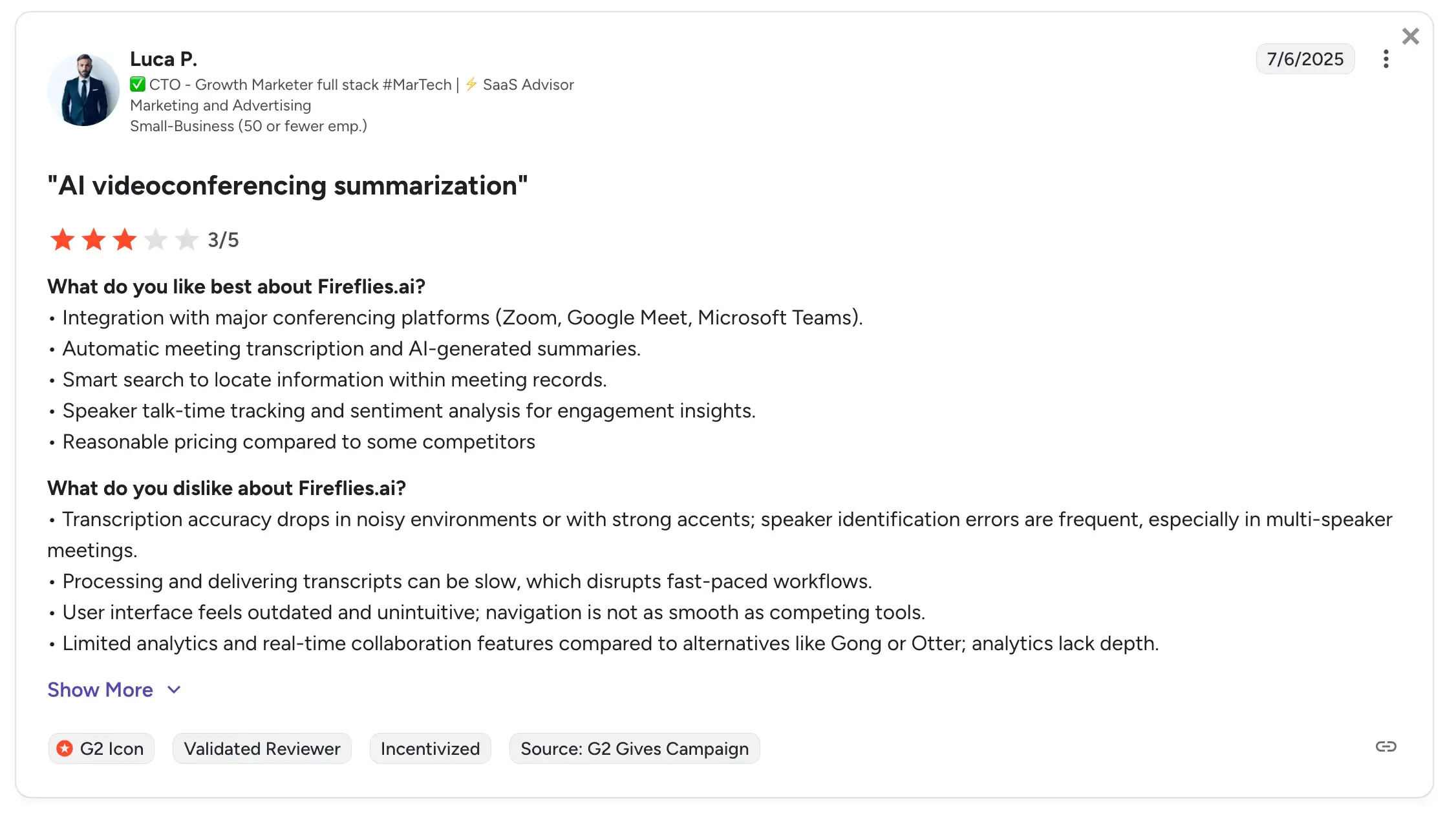Select the Validated Reviewer tag
Image resolution: width=1456 pixels, height=813 pixels.
(262, 748)
